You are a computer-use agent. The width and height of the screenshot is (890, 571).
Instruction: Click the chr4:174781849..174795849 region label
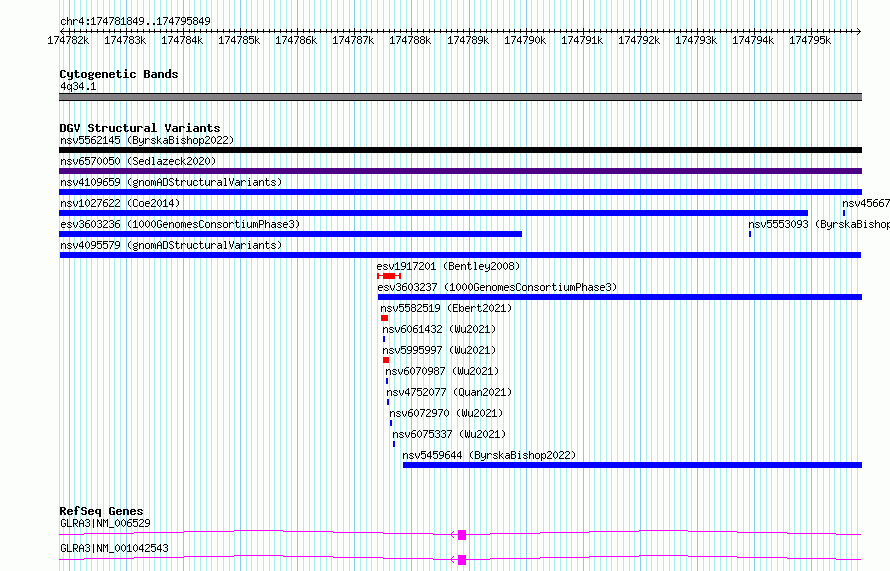click(135, 21)
